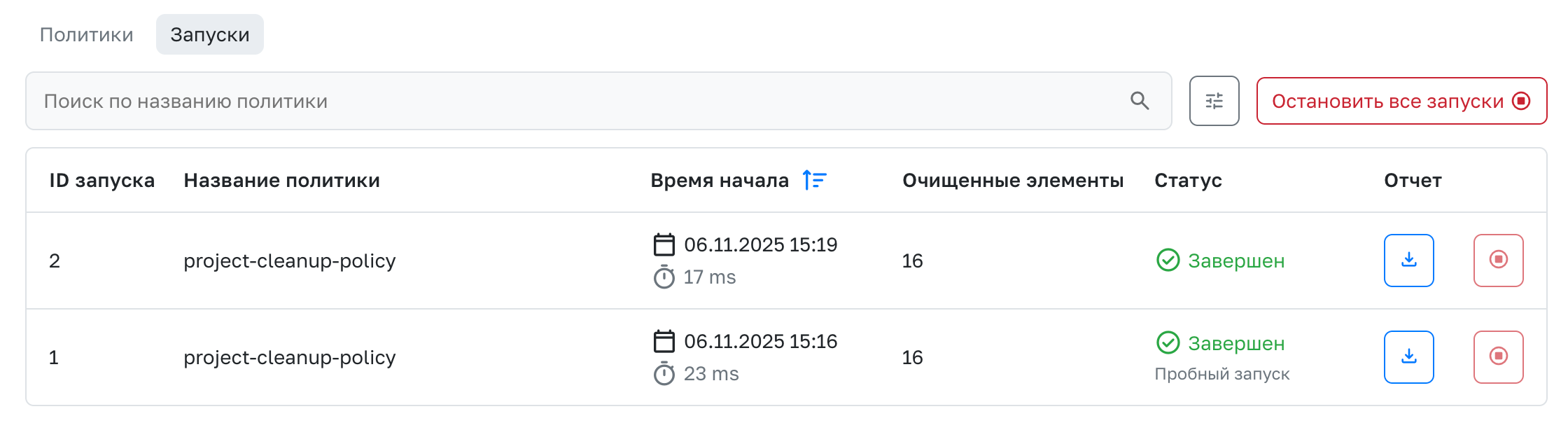Viewport: 1568px width, 437px height.
Task: Download report for run ID 1
Action: [x=1408, y=357]
